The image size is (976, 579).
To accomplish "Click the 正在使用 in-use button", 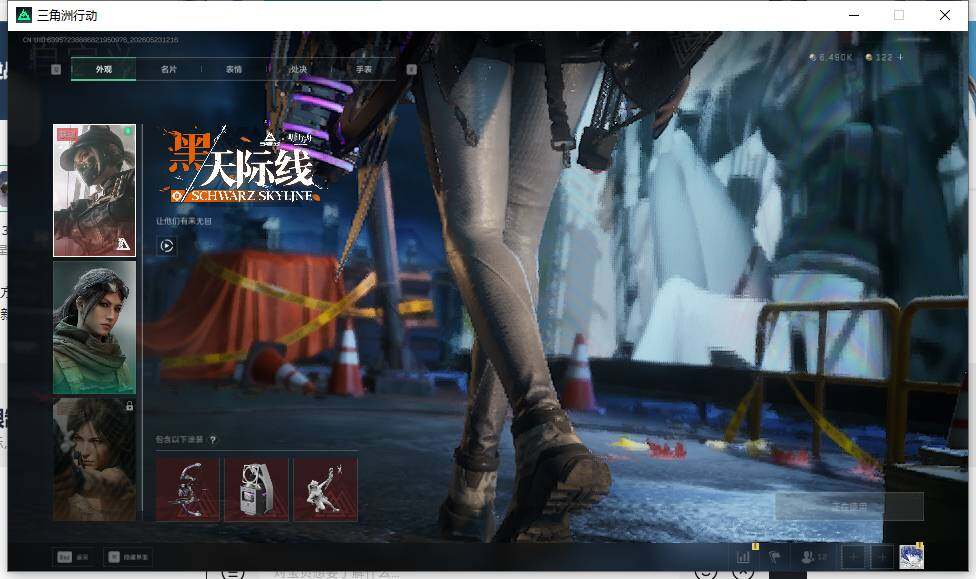I will point(849,507).
